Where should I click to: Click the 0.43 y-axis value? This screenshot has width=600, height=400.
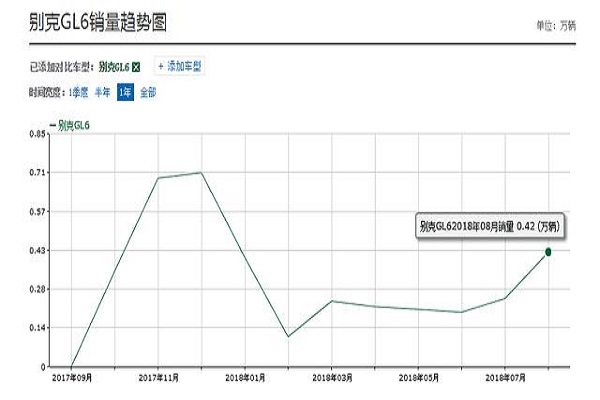tap(37, 250)
